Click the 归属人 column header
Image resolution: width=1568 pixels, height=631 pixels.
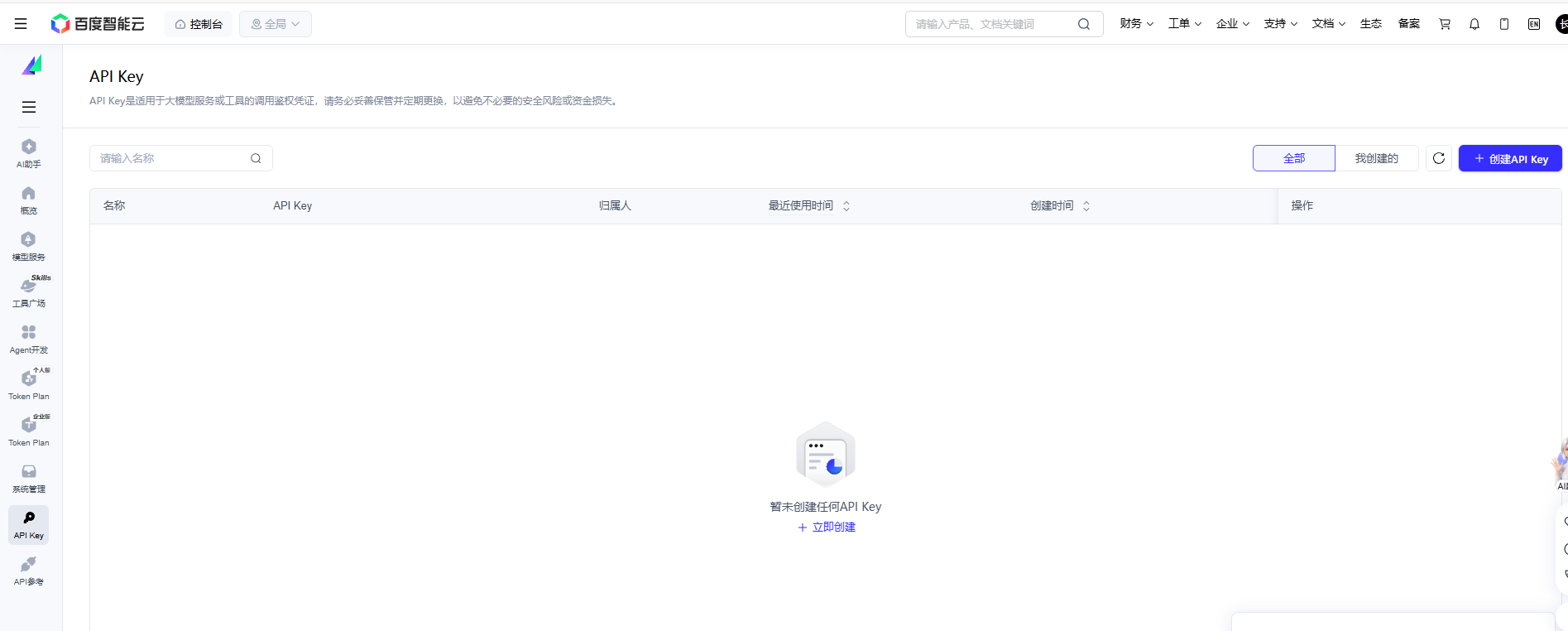click(615, 205)
